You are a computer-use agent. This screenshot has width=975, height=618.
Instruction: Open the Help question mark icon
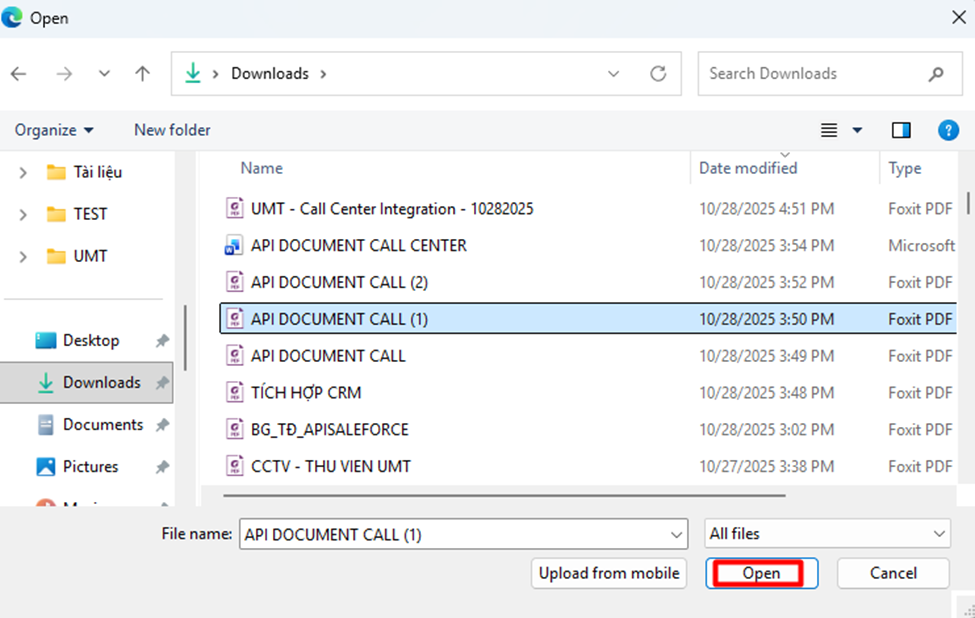point(948,130)
